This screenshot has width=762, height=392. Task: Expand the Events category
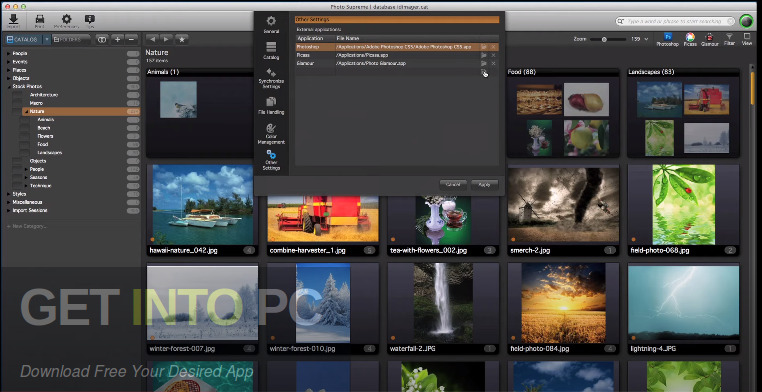click(x=8, y=62)
